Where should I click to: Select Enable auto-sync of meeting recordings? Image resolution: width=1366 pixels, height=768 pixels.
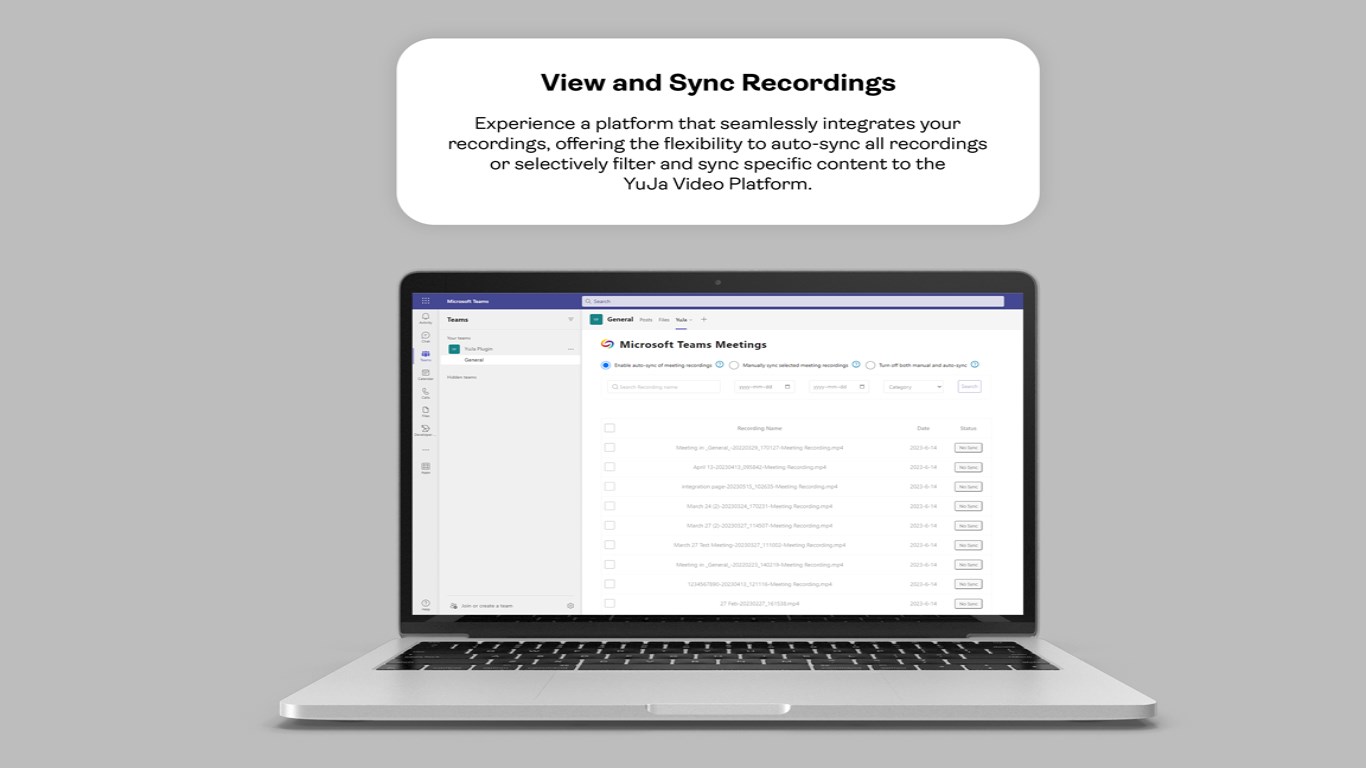606,366
